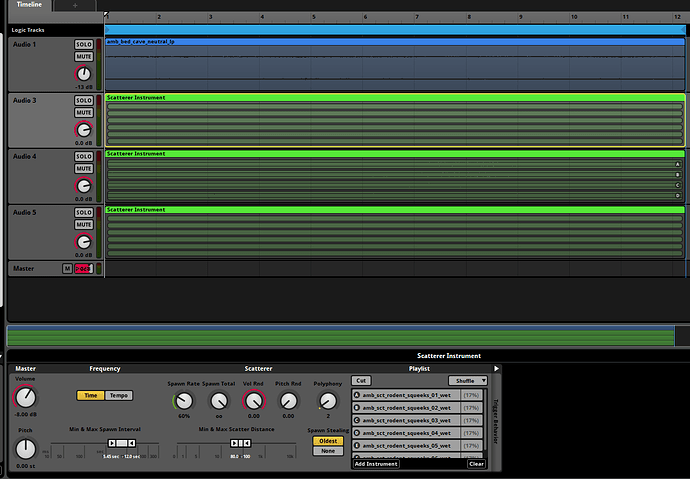Screen dimensions: 690x479
Task: Open the Shuffle playlist mode dropdown
Action: pos(468,380)
